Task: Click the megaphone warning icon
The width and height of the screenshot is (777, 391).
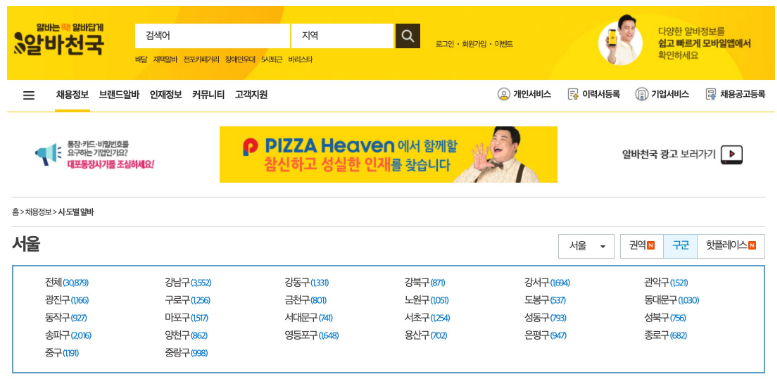Action: click(48, 155)
